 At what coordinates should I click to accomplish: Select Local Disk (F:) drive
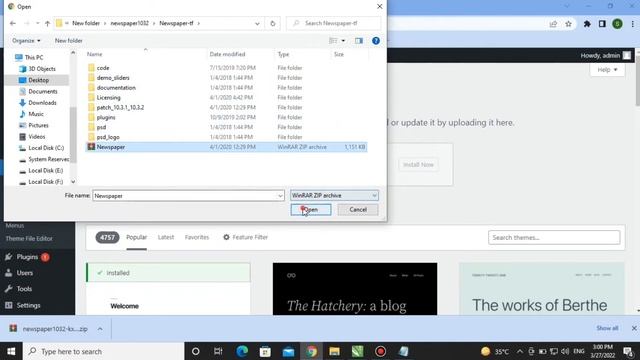[x=45, y=182]
